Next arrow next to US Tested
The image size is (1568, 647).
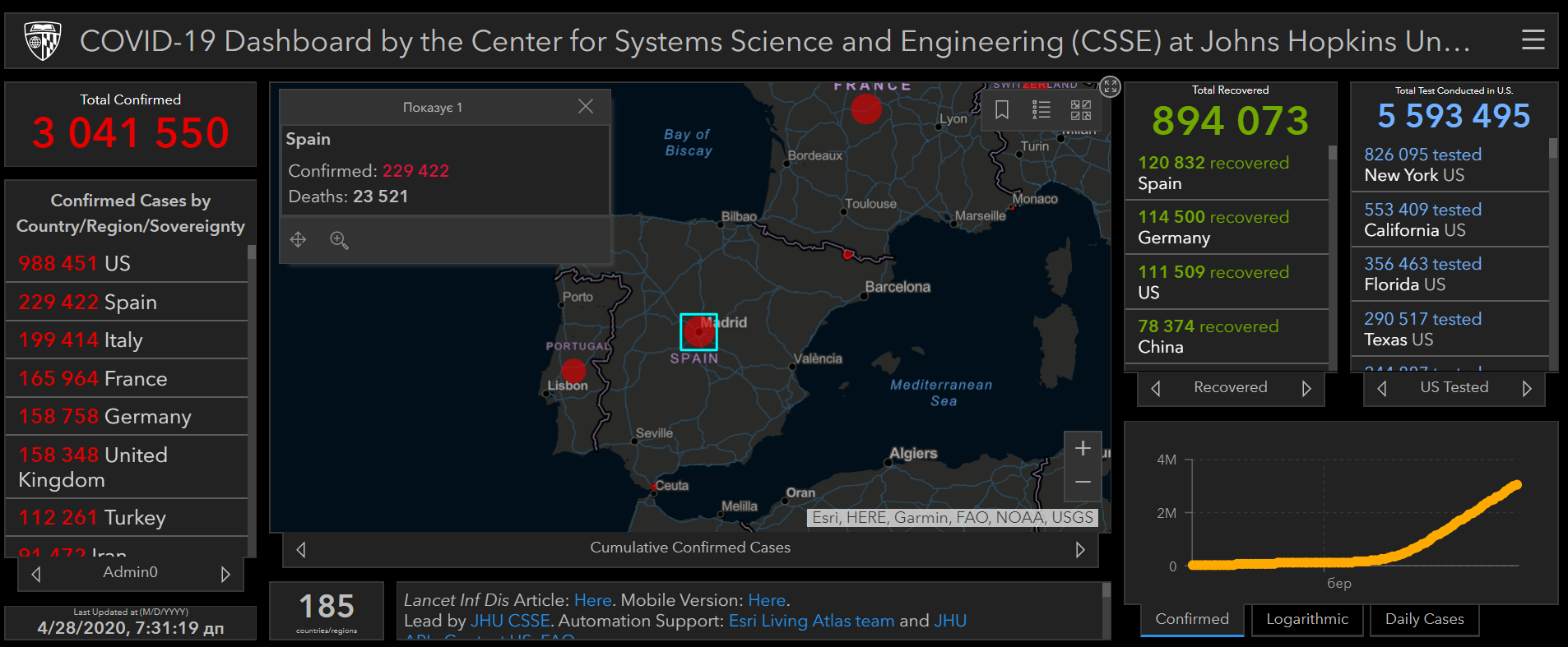point(1527,388)
